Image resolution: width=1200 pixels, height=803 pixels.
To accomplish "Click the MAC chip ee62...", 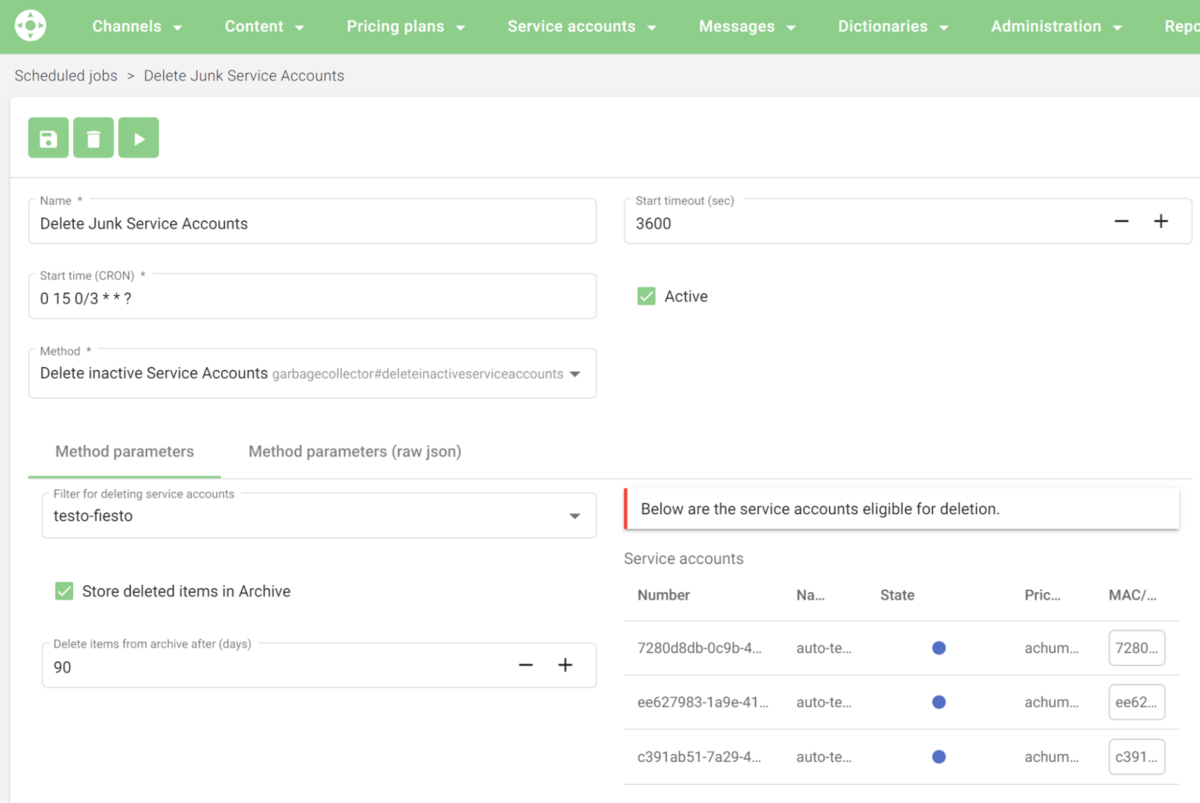I will pyautogui.click(x=1137, y=702).
